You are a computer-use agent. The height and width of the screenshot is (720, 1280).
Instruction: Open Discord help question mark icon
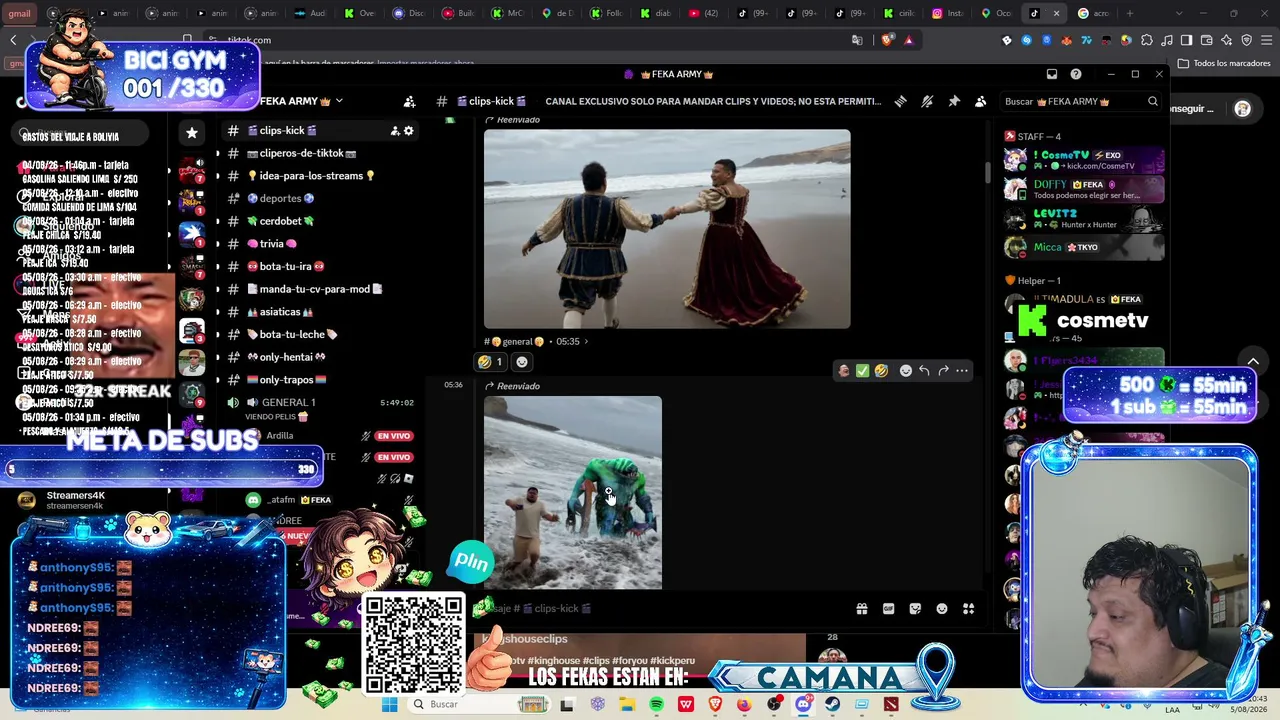[1076, 74]
